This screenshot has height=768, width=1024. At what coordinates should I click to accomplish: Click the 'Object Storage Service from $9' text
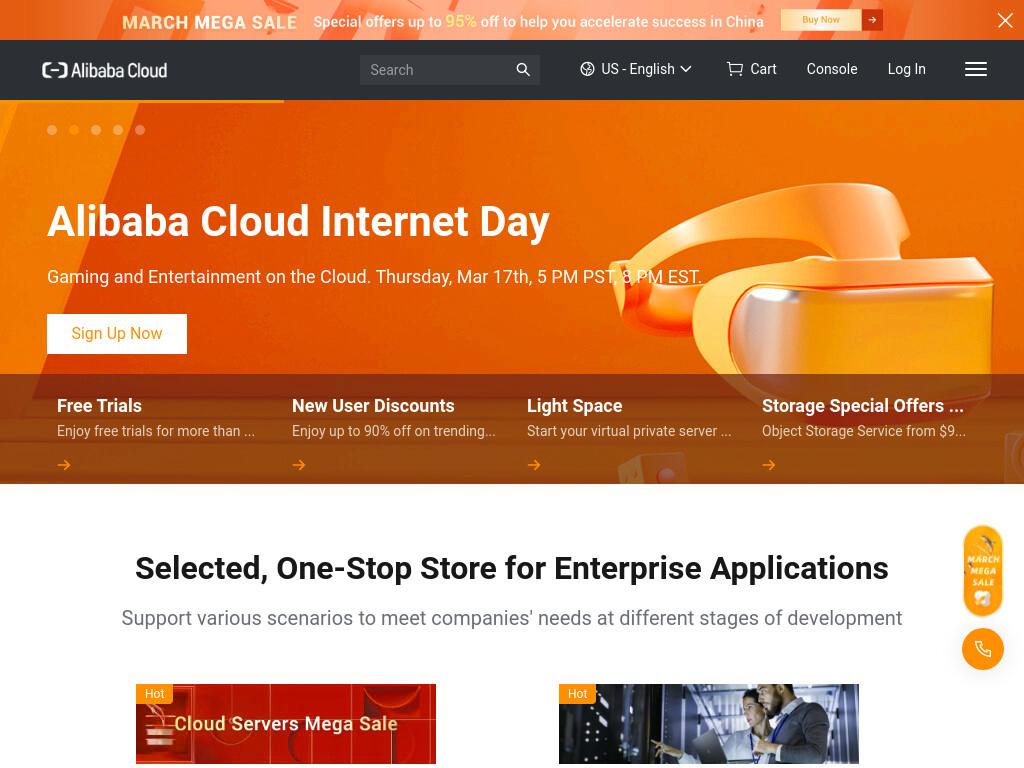[863, 431]
